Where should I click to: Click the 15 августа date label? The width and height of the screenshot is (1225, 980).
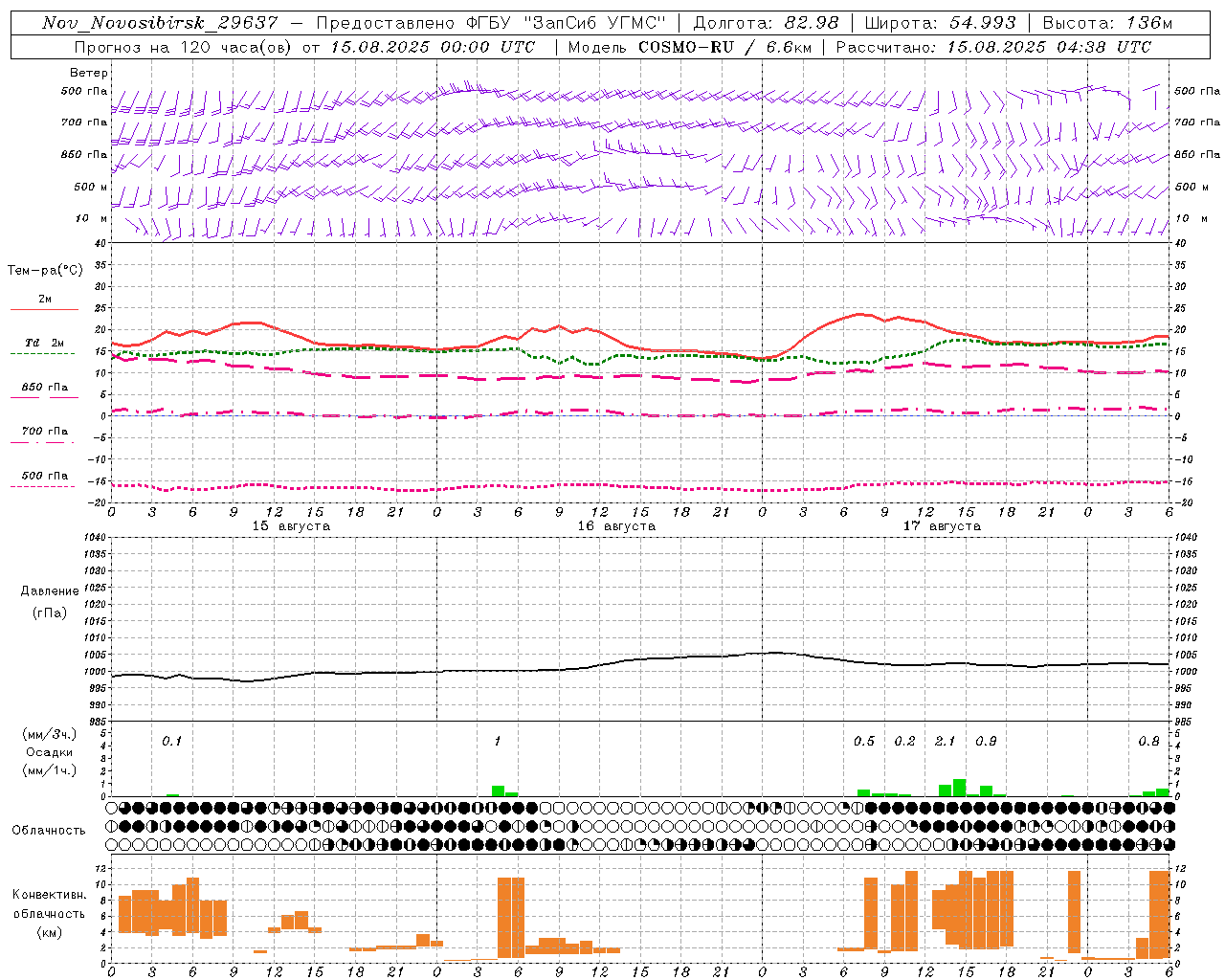pos(291,526)
